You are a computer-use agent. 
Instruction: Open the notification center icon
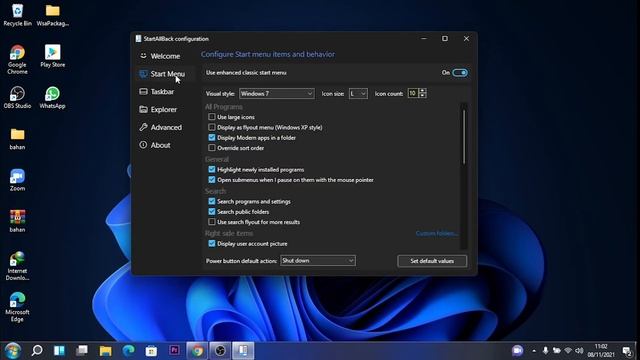point(627,351)
